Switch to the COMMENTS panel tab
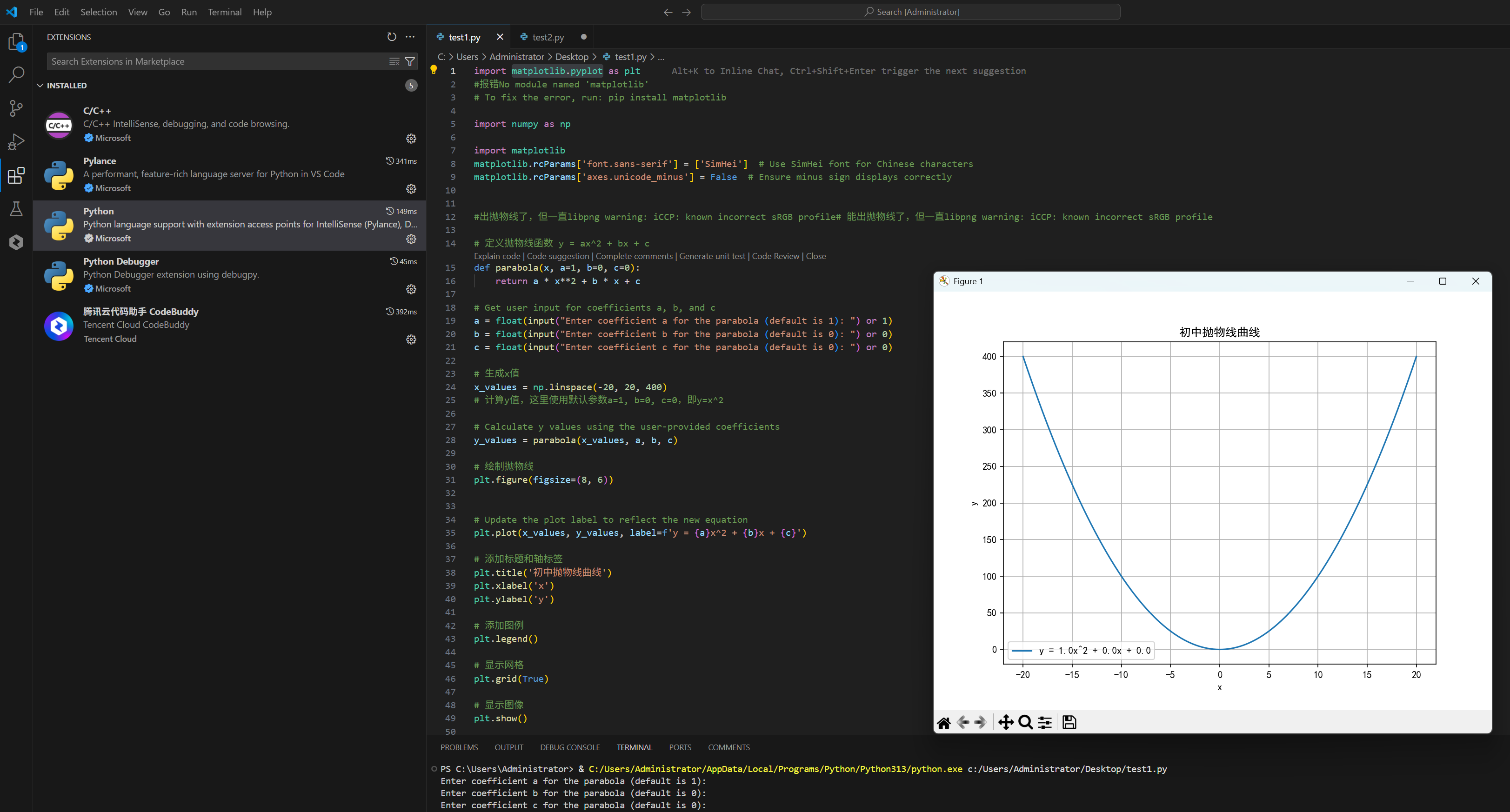1510x812 pixels. pyautogui.click(x=728, y=747)
